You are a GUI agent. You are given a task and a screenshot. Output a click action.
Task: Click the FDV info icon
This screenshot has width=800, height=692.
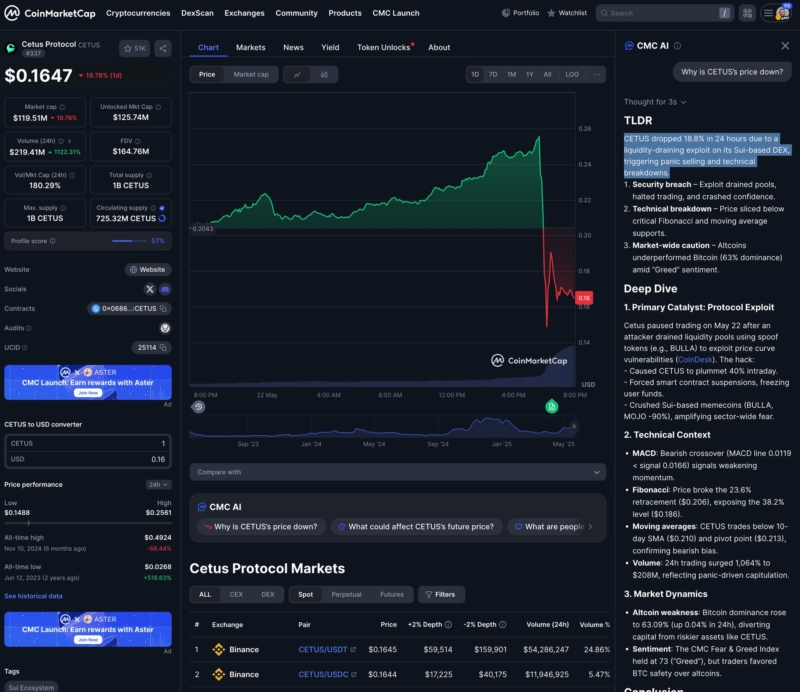point(138,141)
